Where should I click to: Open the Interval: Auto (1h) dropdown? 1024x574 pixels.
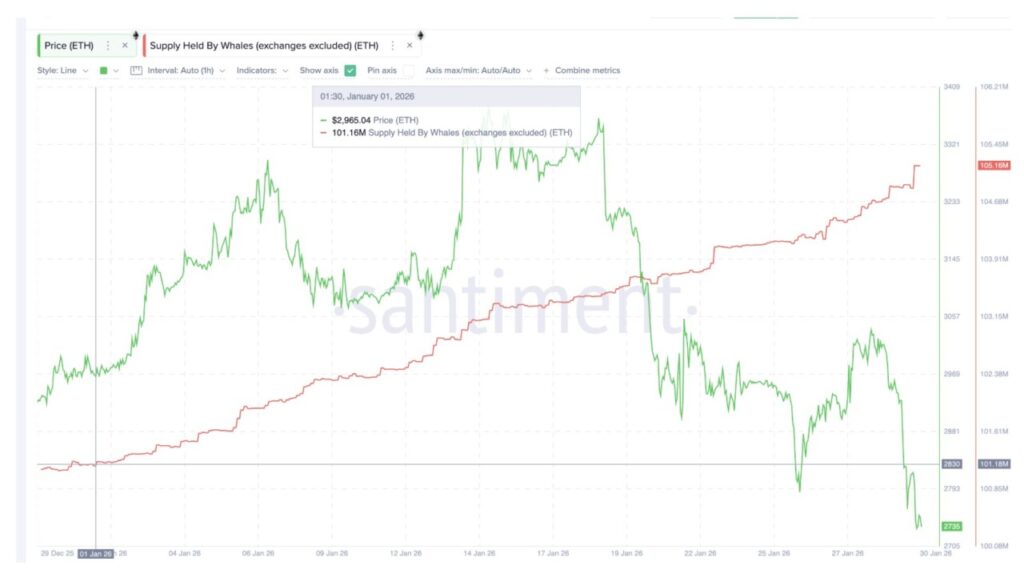[186, 71]
